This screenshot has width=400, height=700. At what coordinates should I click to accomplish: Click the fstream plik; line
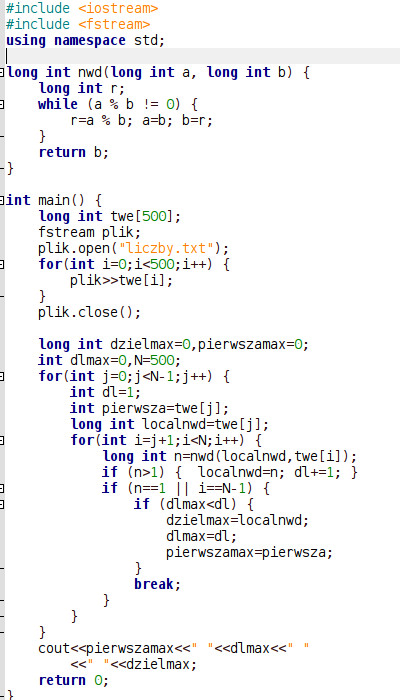pyautogui.click(x=90, y=233)
